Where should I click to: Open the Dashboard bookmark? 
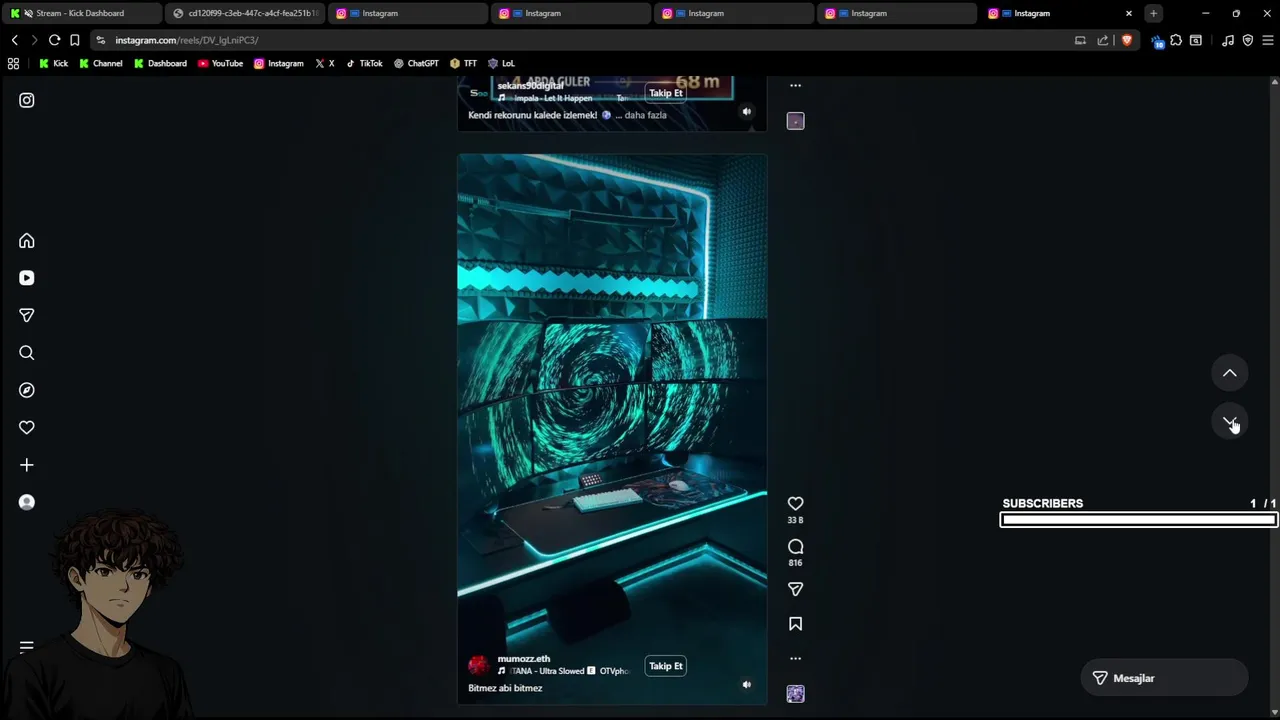click(160, 63)
